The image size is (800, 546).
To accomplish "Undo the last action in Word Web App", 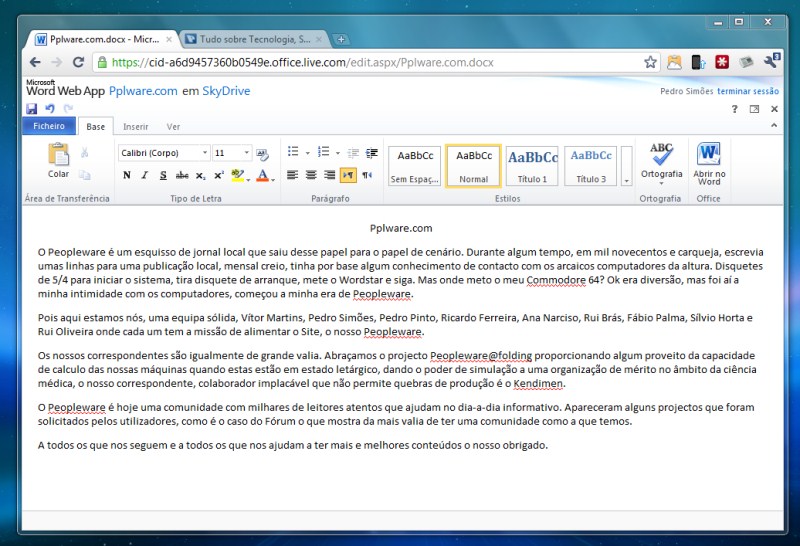I will click(x=49, y=108).
